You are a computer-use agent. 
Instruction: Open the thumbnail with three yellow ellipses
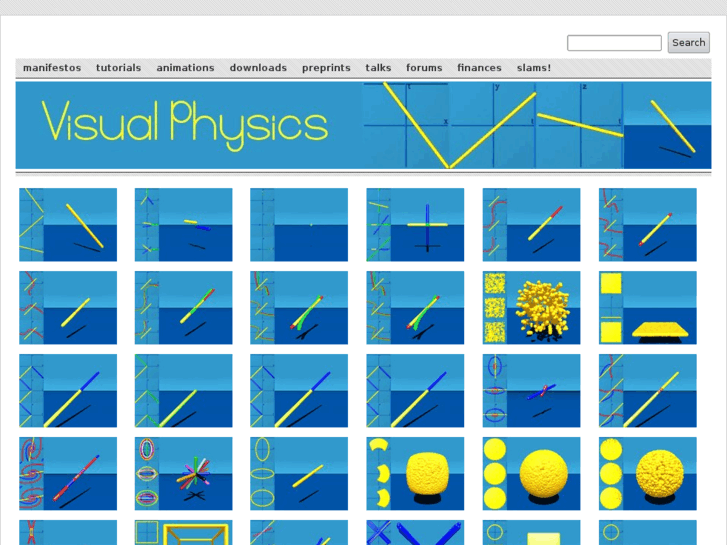point(299,474)
